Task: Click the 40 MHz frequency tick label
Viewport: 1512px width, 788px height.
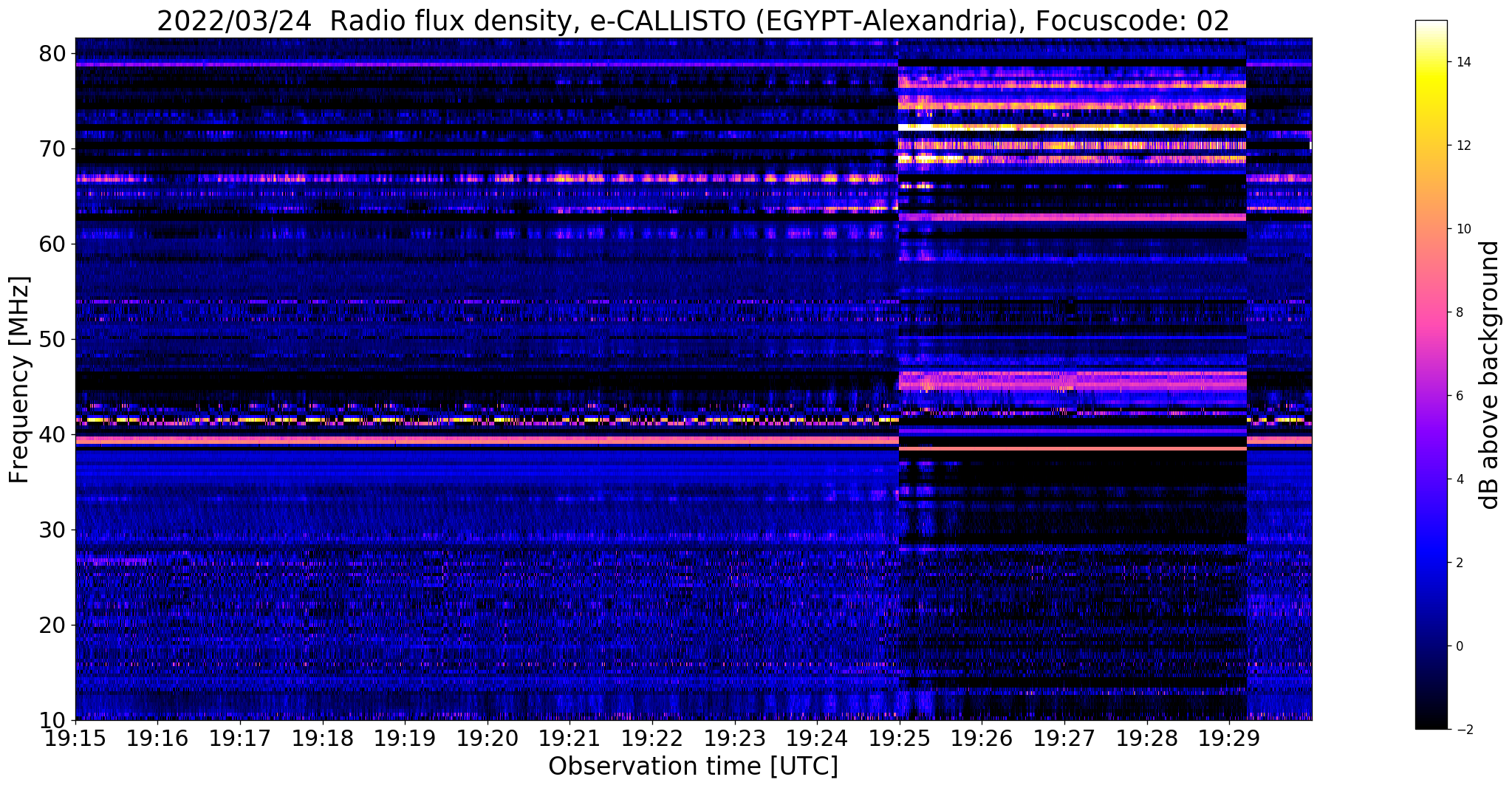Action: (53, 434)
